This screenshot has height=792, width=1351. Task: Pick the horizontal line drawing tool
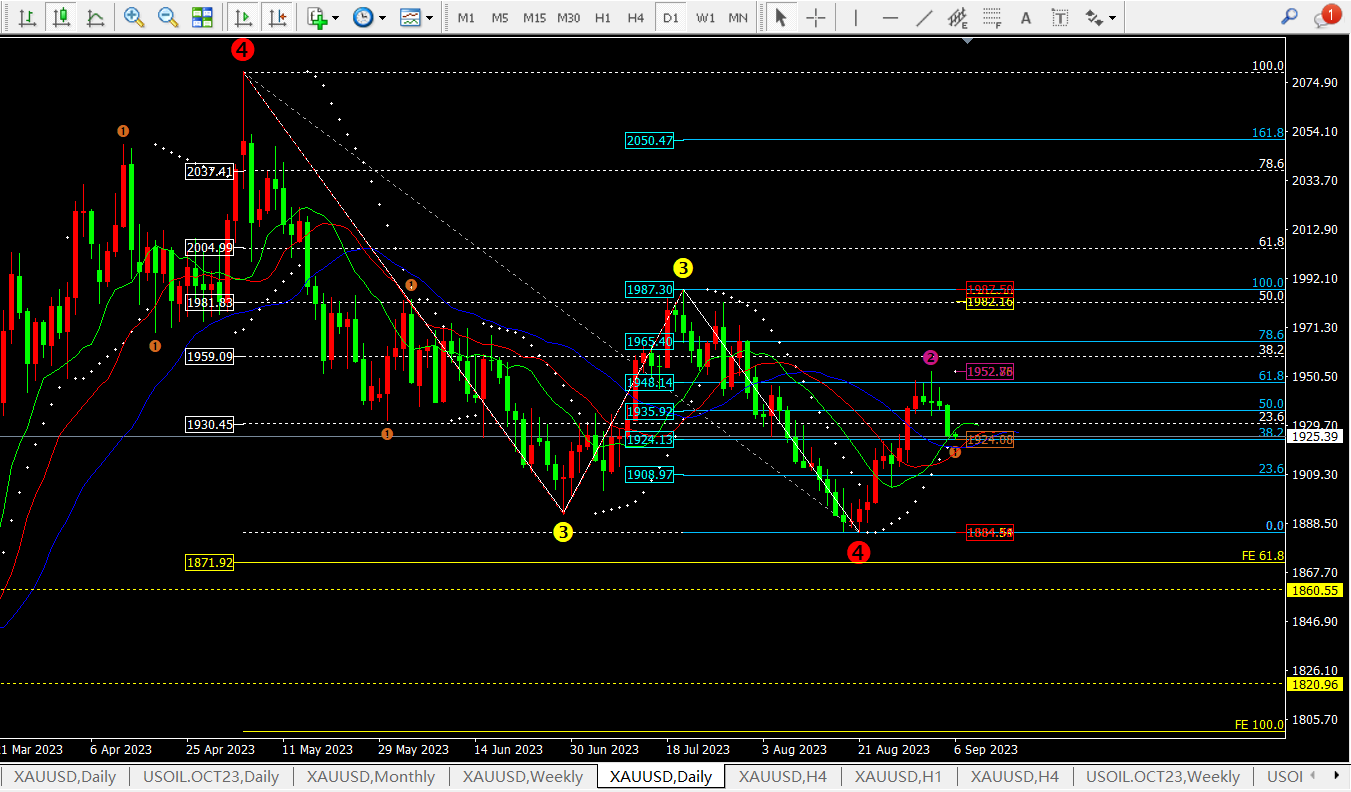890,17
